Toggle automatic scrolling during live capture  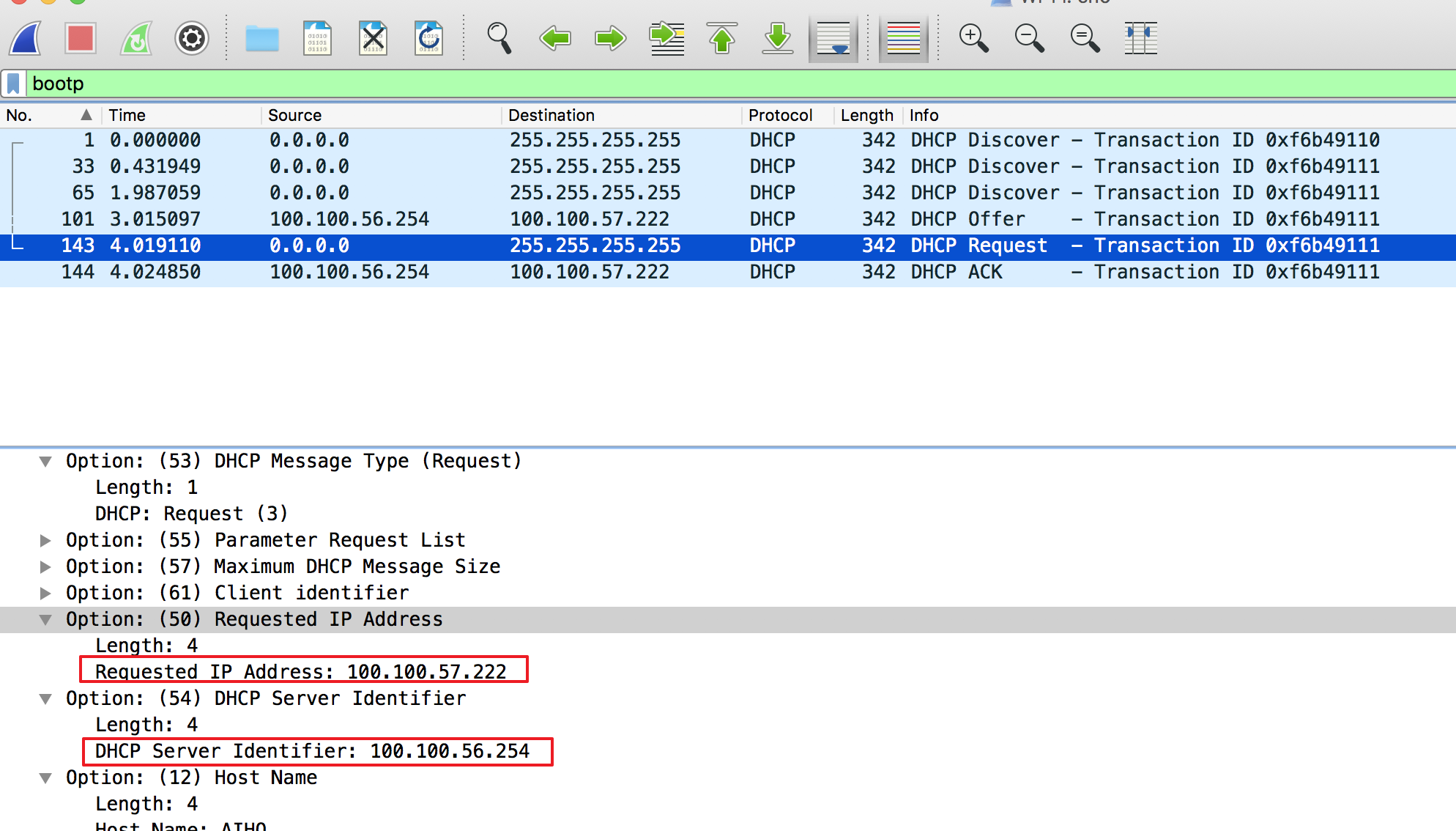click(x=833, y=38)
